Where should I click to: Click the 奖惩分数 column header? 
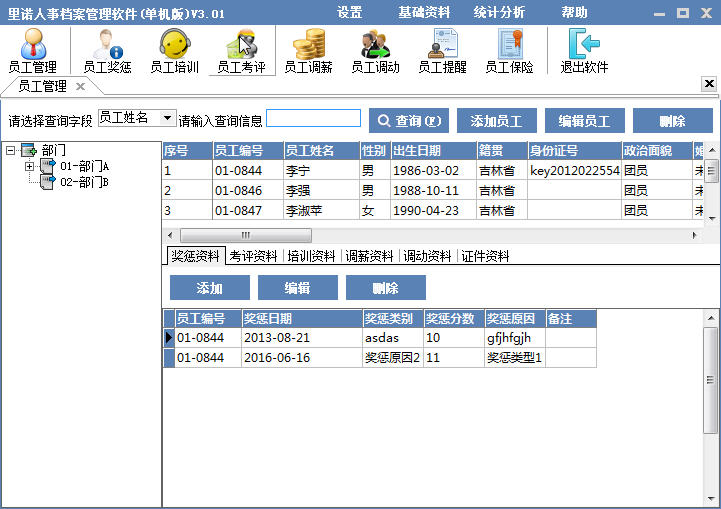(x=454, y=319)
